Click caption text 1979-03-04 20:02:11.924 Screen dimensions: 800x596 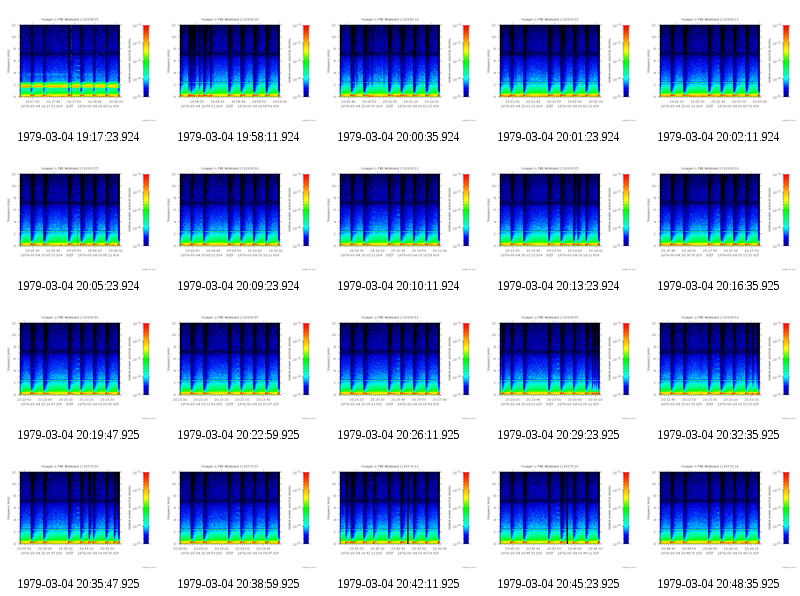click(718, 137)
